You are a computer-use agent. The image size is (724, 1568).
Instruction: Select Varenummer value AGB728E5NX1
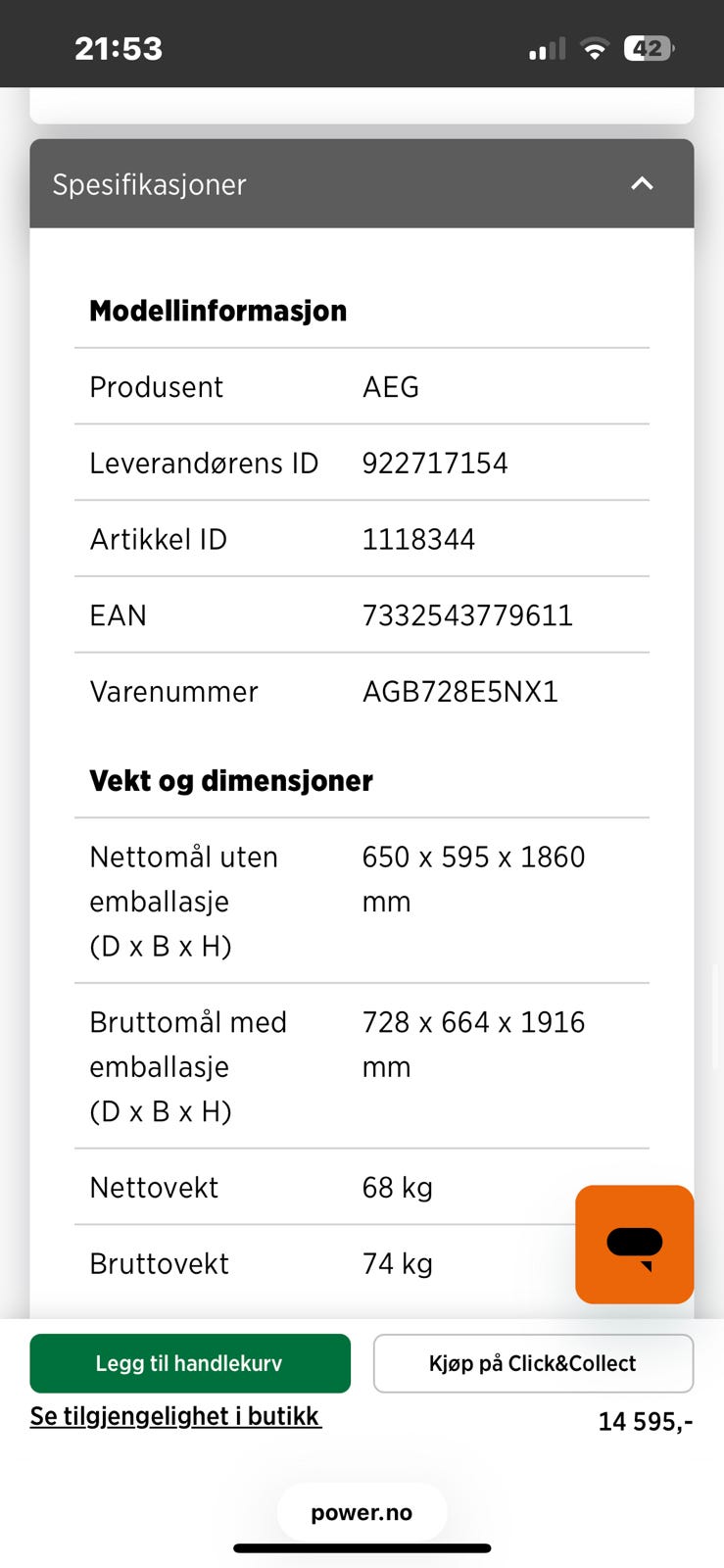point(460,692)
